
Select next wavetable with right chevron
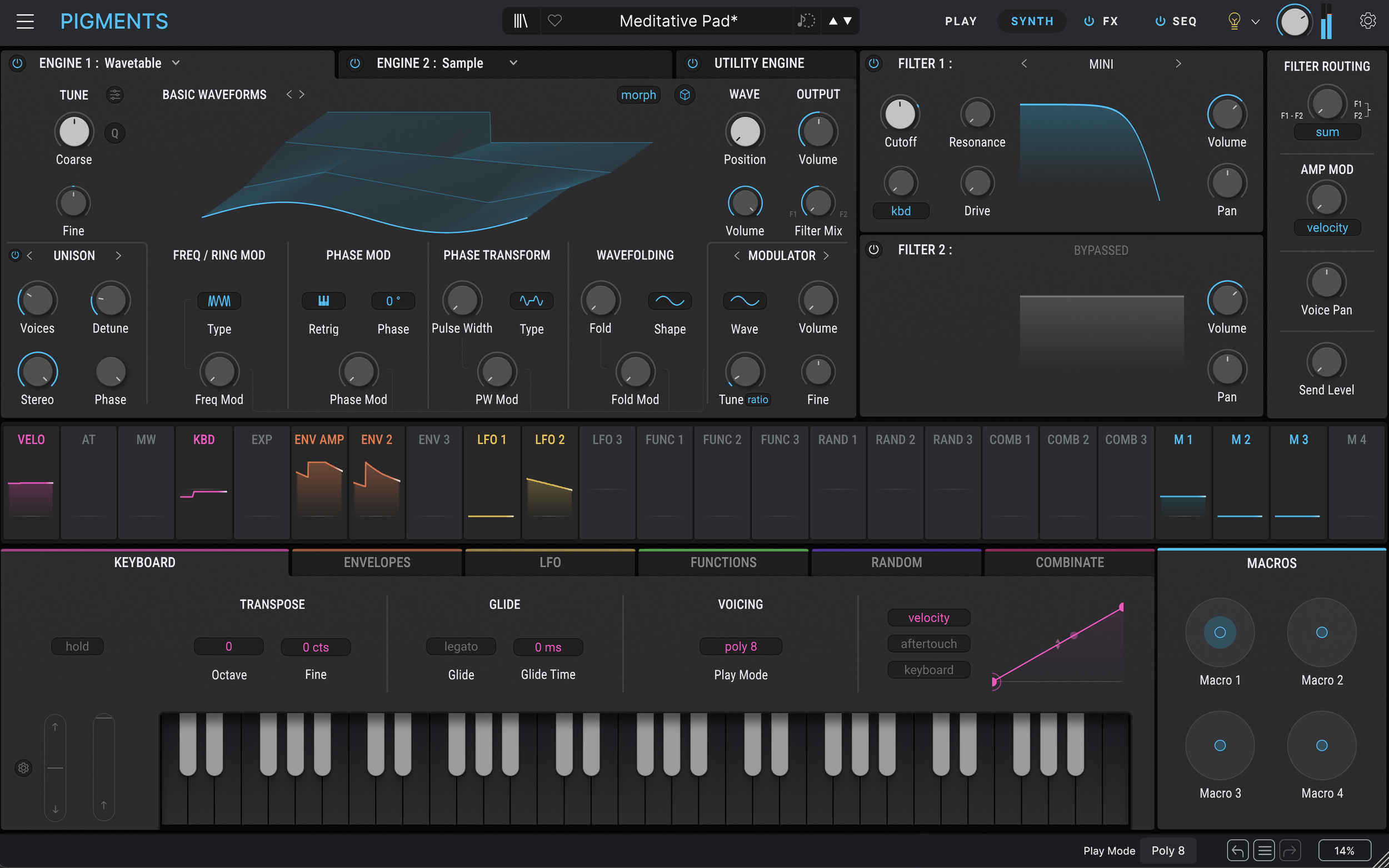tap(302, 94)
